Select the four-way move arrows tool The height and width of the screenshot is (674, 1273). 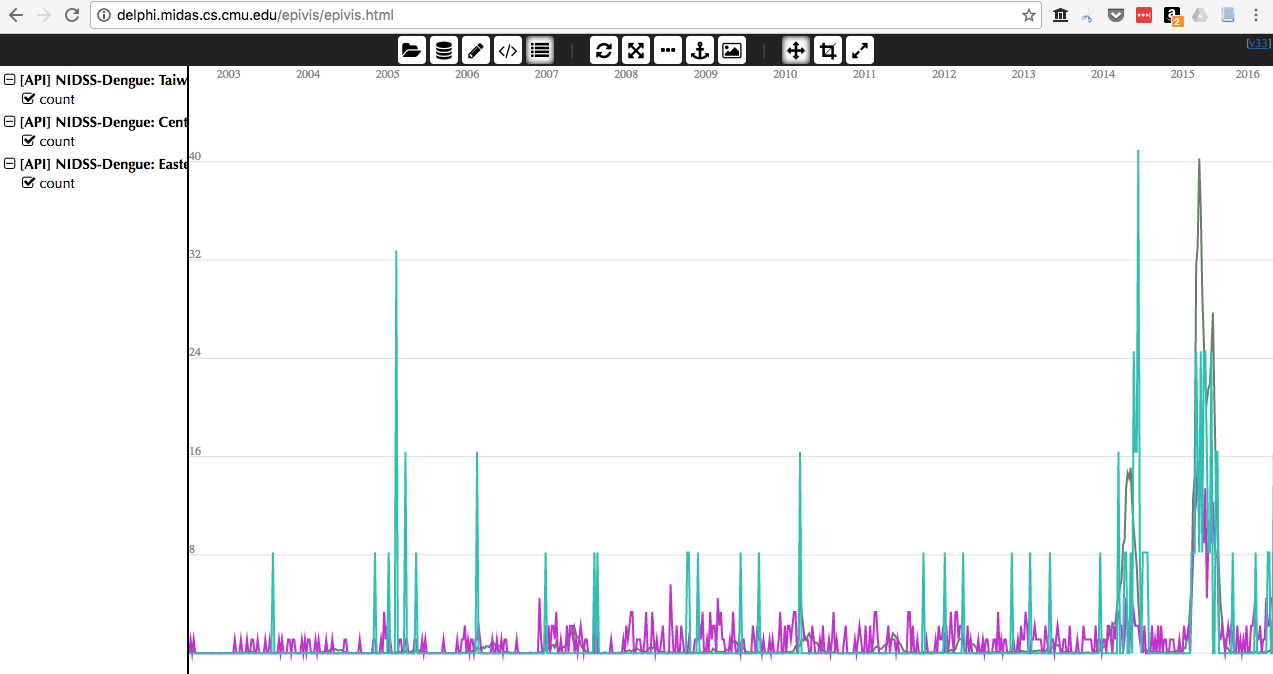[796, 50]
